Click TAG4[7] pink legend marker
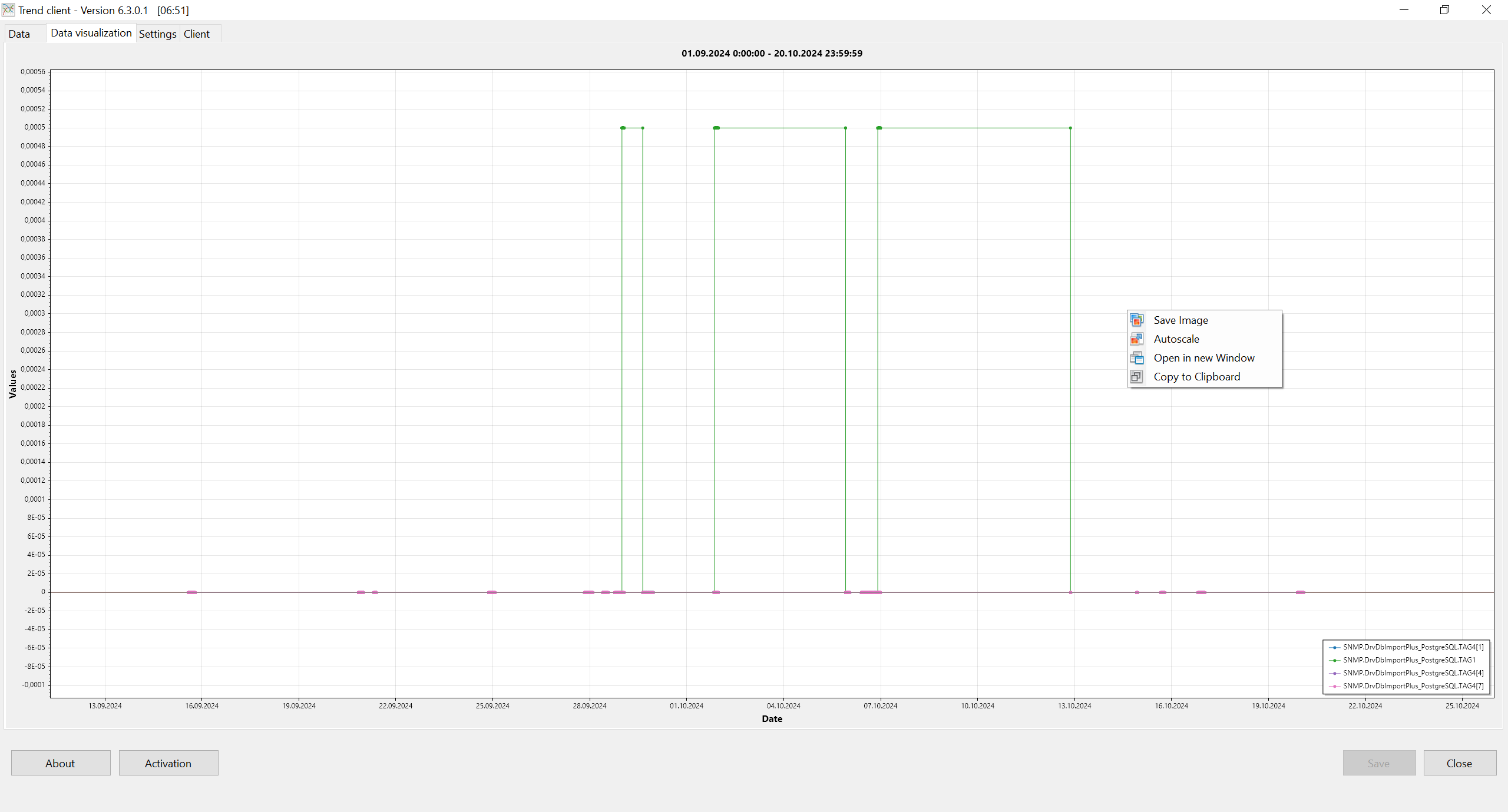The height and width of the screenshot is (812, 1508). coord(1334,686)
